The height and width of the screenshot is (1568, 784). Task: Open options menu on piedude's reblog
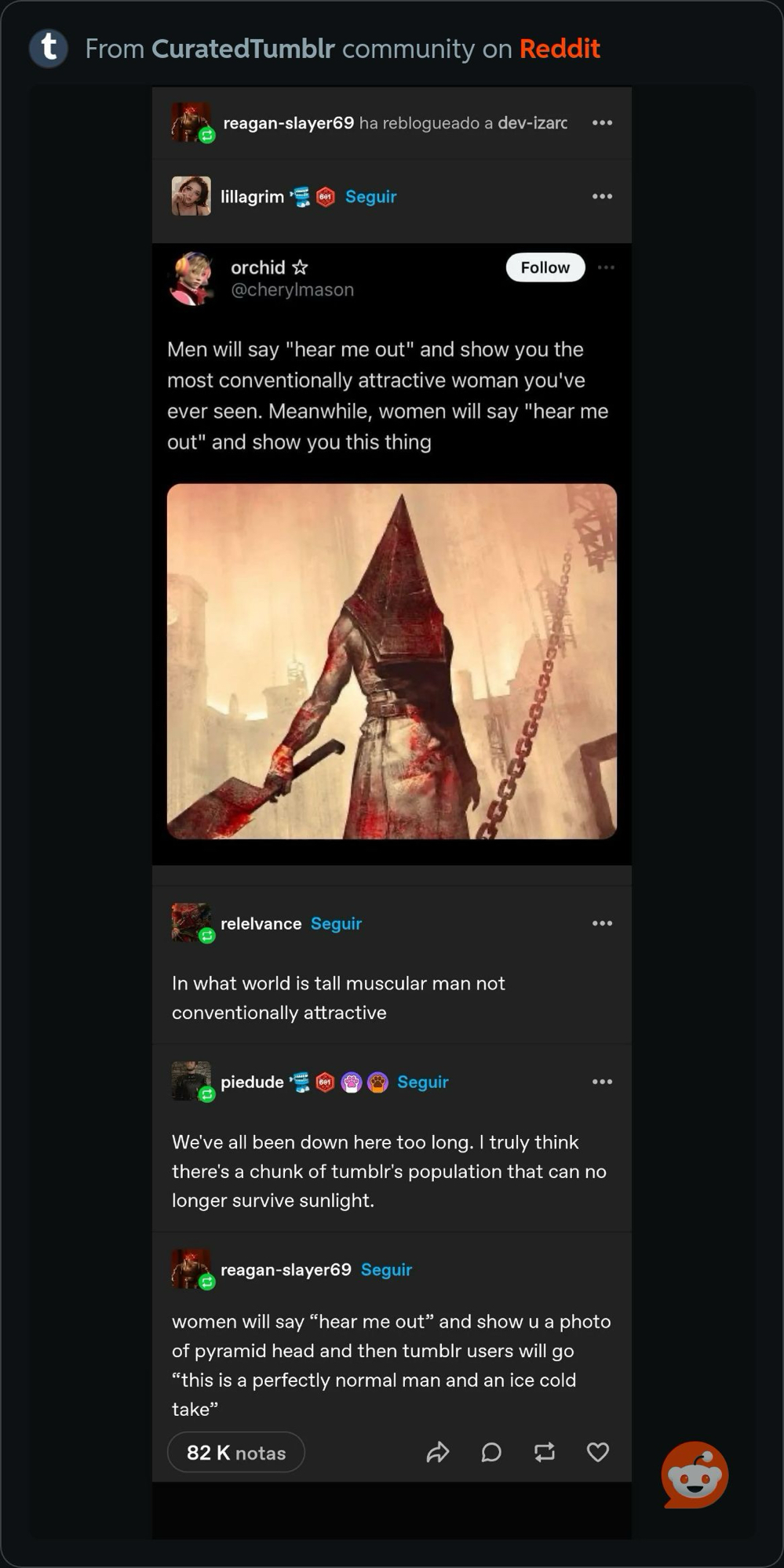click(602, 1082)
